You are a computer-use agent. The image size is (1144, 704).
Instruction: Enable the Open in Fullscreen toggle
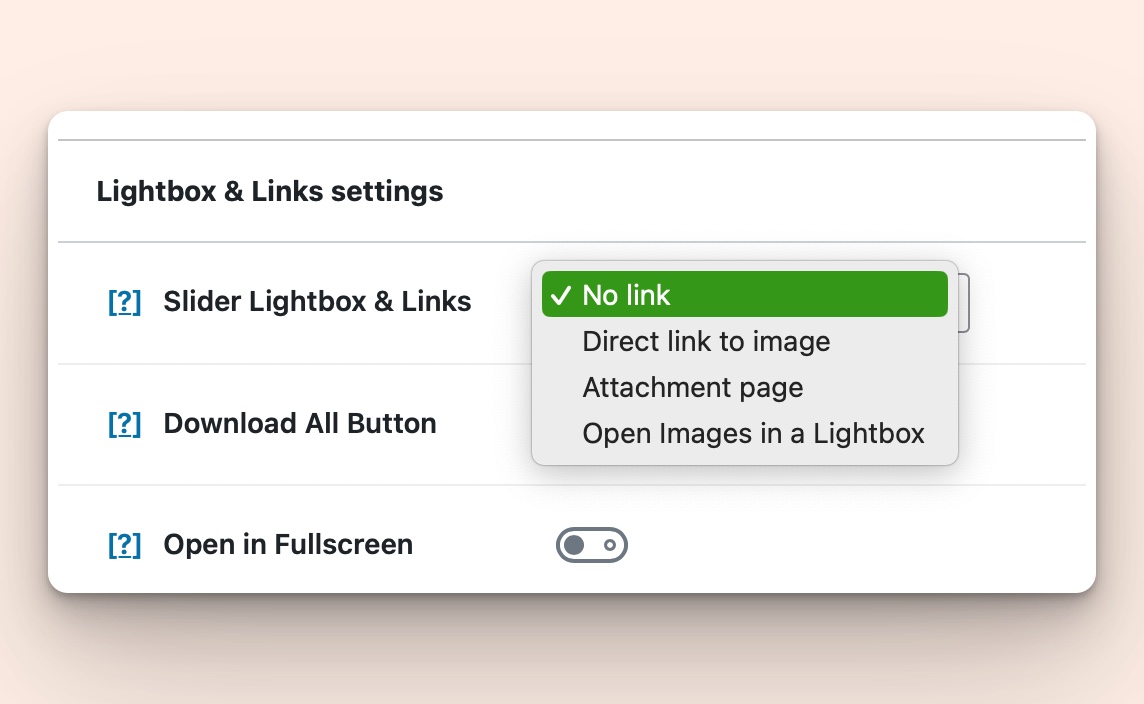click(x=591, y=545)
